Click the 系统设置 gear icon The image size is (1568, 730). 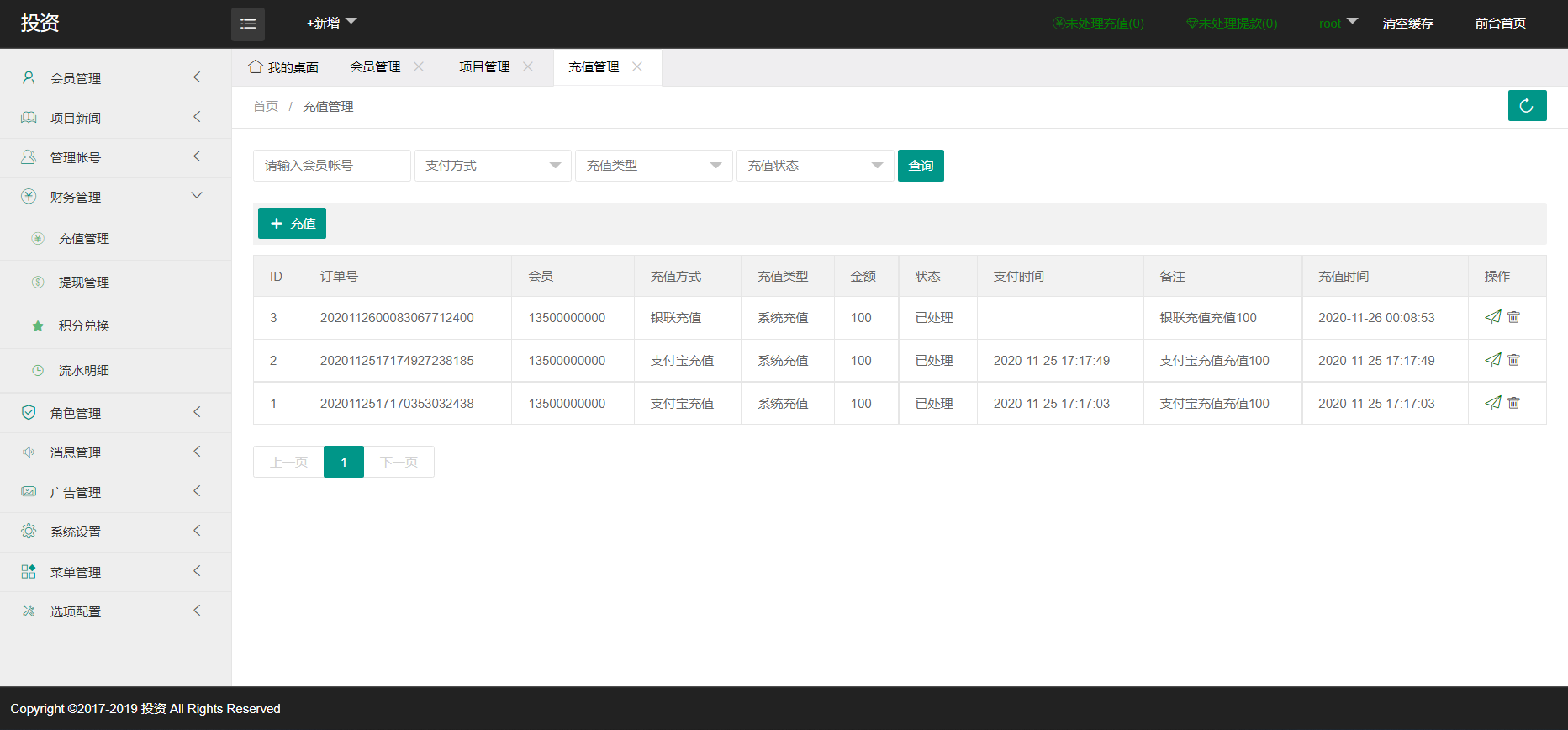coord(29,531)
